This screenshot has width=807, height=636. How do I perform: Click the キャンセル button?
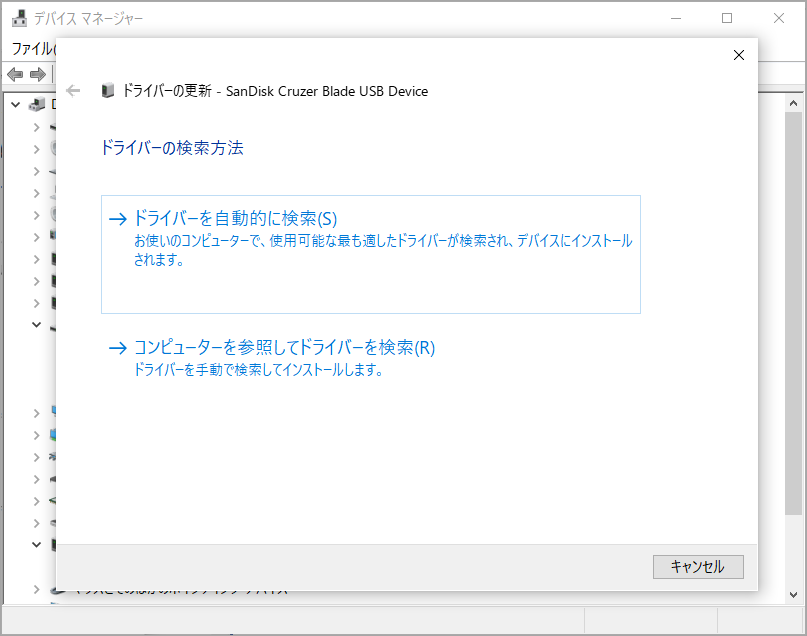pyautogui.click(x=698, y=567)
